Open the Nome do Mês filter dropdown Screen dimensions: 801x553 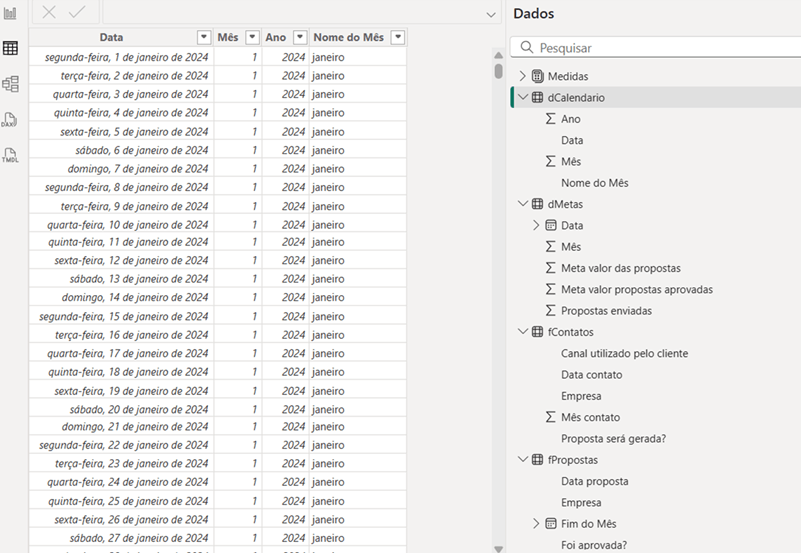point(398,37)
